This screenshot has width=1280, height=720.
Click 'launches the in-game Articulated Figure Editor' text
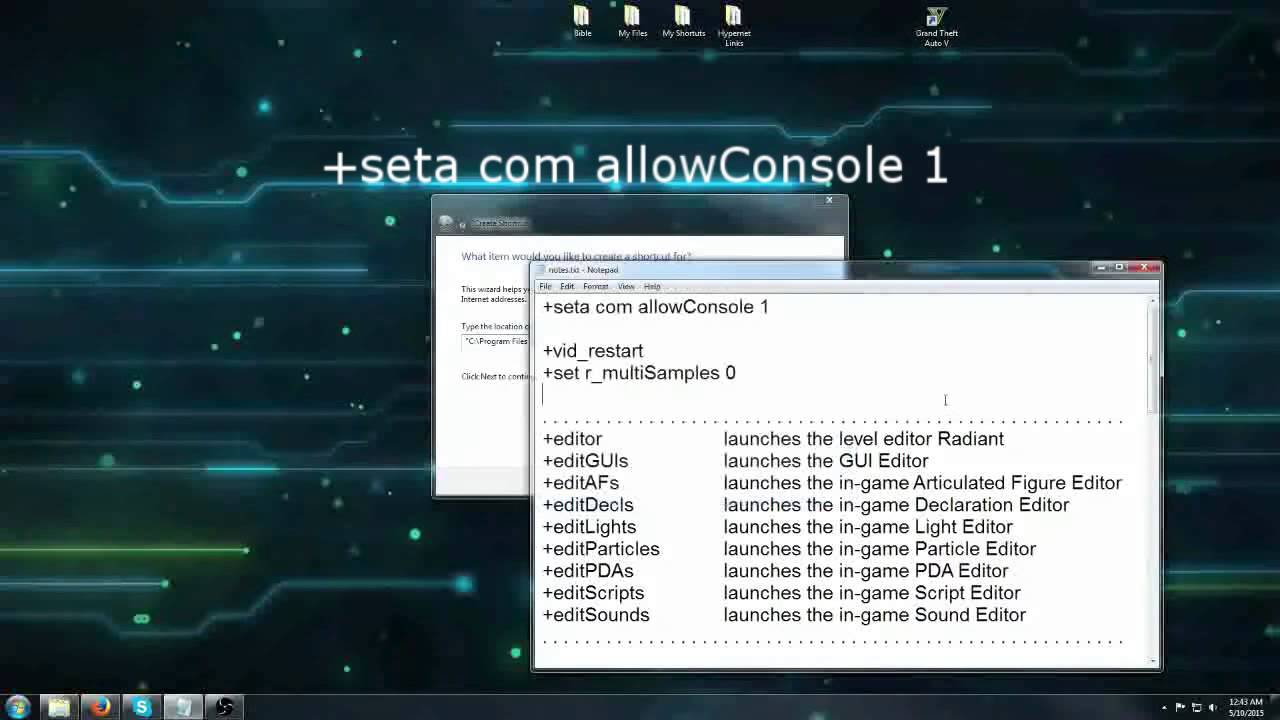pyautogui.click(x=923, y=483)
